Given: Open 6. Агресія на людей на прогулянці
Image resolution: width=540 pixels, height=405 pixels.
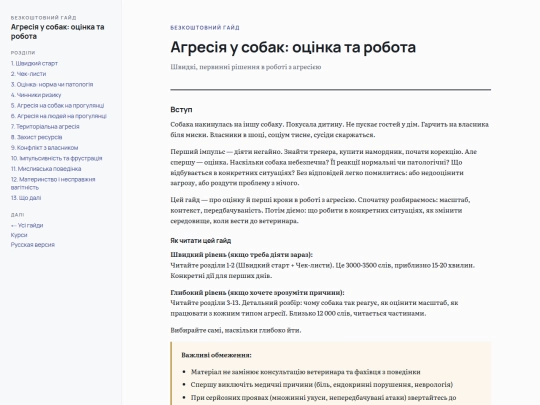Looking at the screenshot, I should [x=59, y=116].
